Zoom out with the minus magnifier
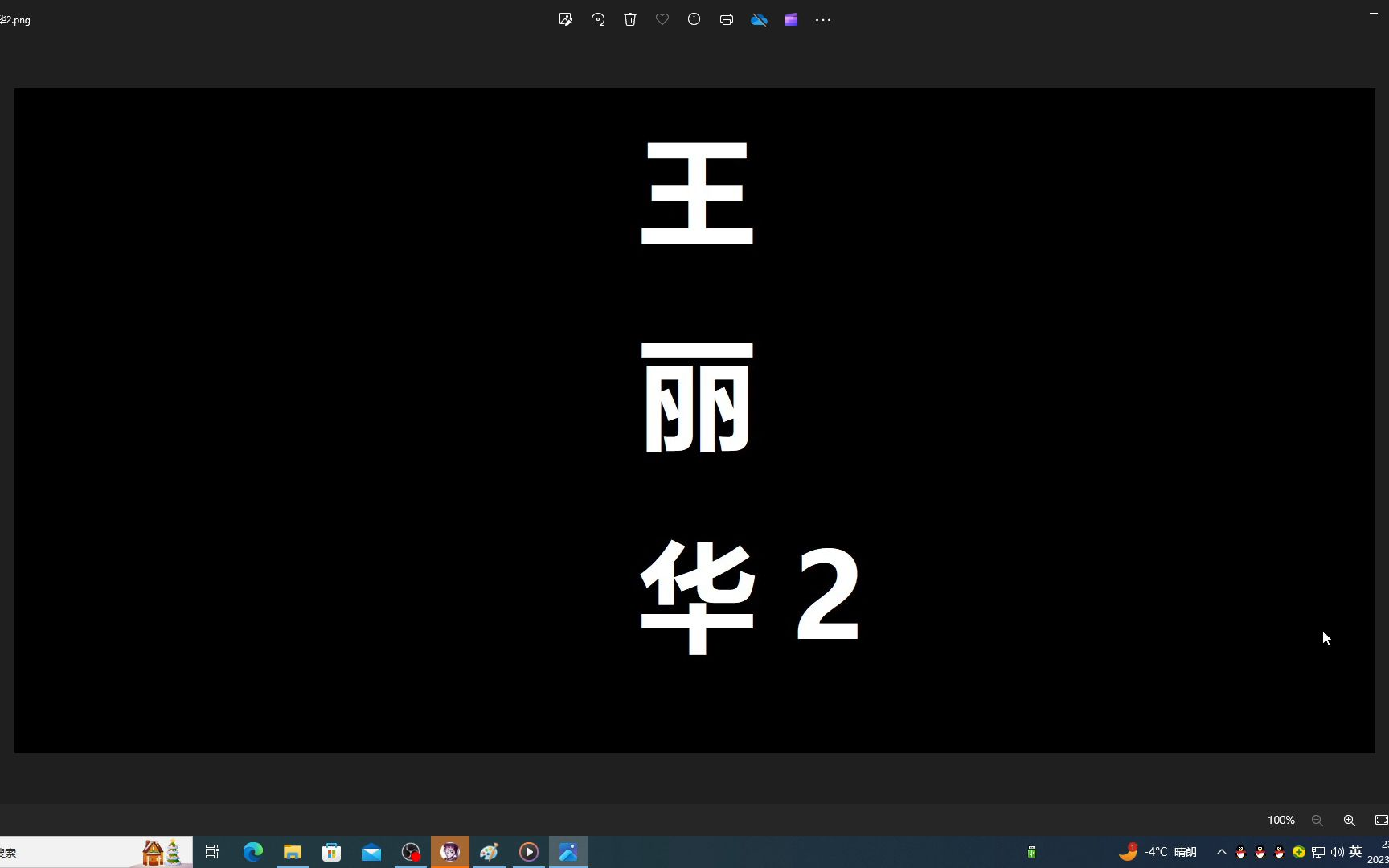 click(1317, 820)
